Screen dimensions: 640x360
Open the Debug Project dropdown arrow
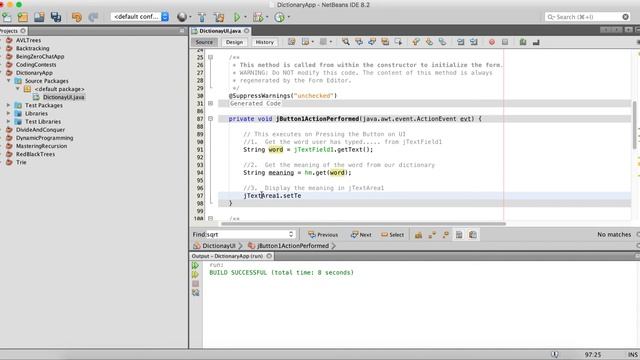point(267,17)
